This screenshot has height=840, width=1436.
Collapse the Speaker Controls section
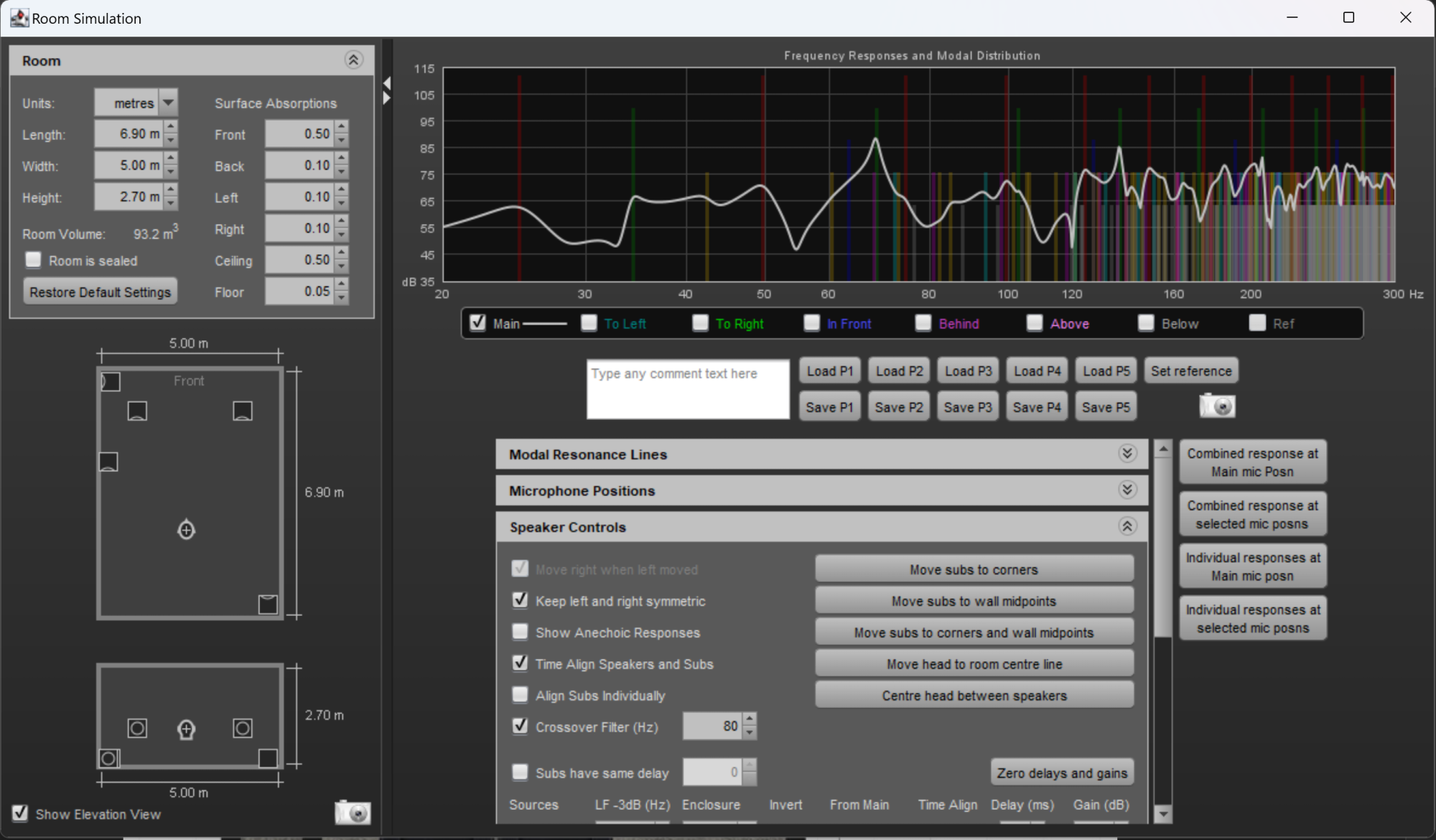pos(1127,526)
